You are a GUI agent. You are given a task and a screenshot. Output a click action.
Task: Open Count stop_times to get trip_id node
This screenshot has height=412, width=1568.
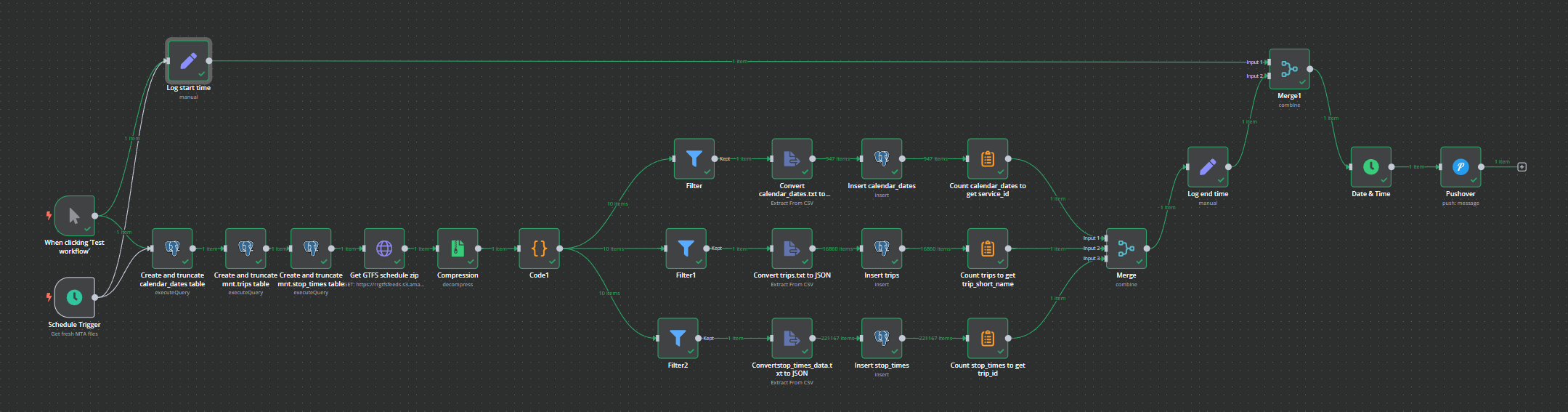(x=988, y=338)
